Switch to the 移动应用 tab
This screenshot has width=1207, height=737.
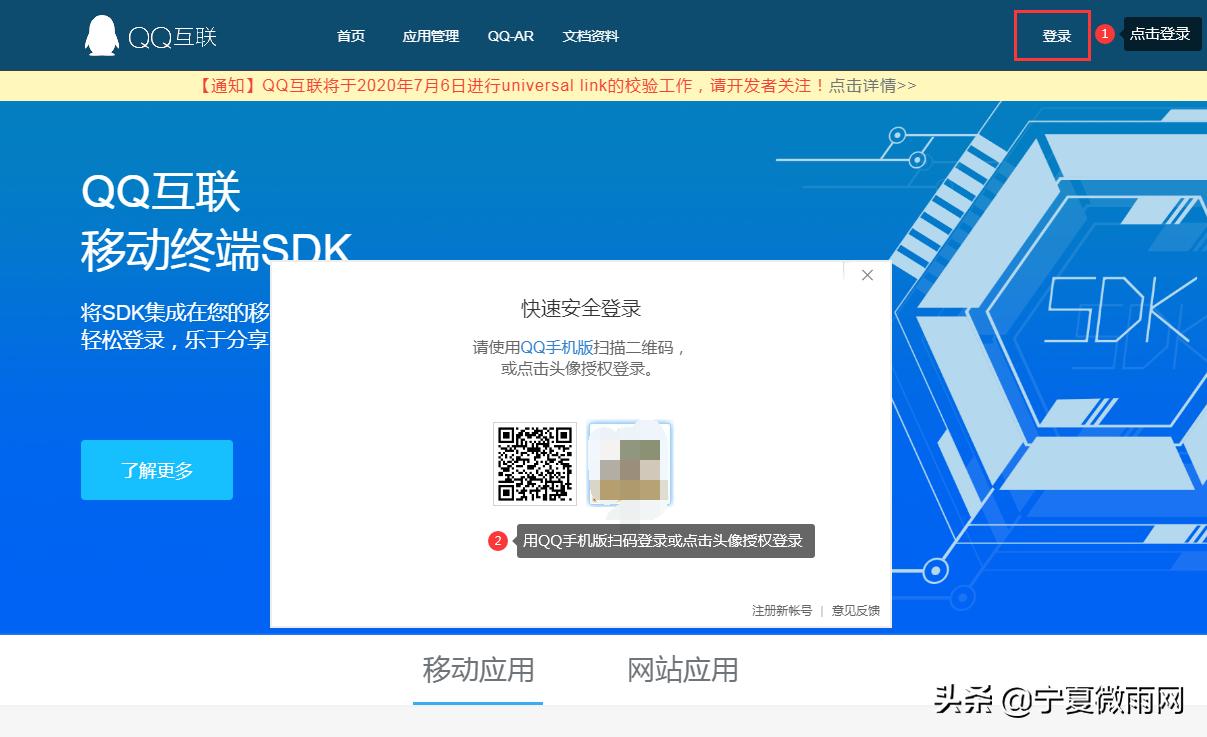(x=477, y=672)
